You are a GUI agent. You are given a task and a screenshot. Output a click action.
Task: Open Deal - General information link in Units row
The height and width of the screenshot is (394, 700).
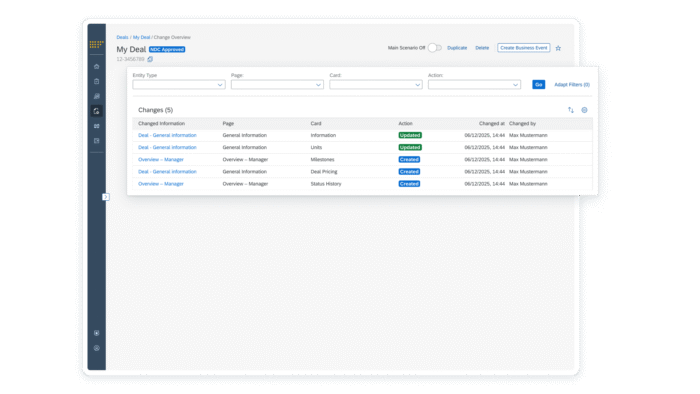pyautogui.click(x=167, y=147)
